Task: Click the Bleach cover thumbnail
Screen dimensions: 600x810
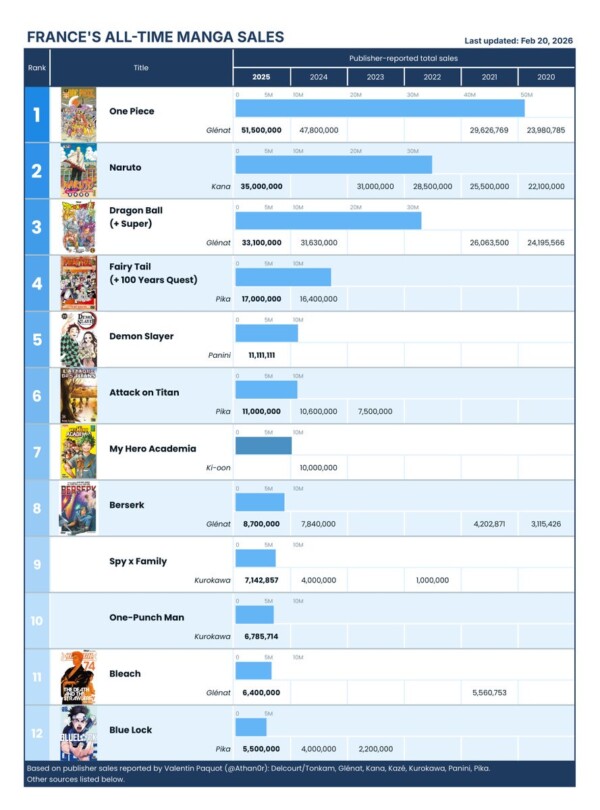Action: pos(78,677)
